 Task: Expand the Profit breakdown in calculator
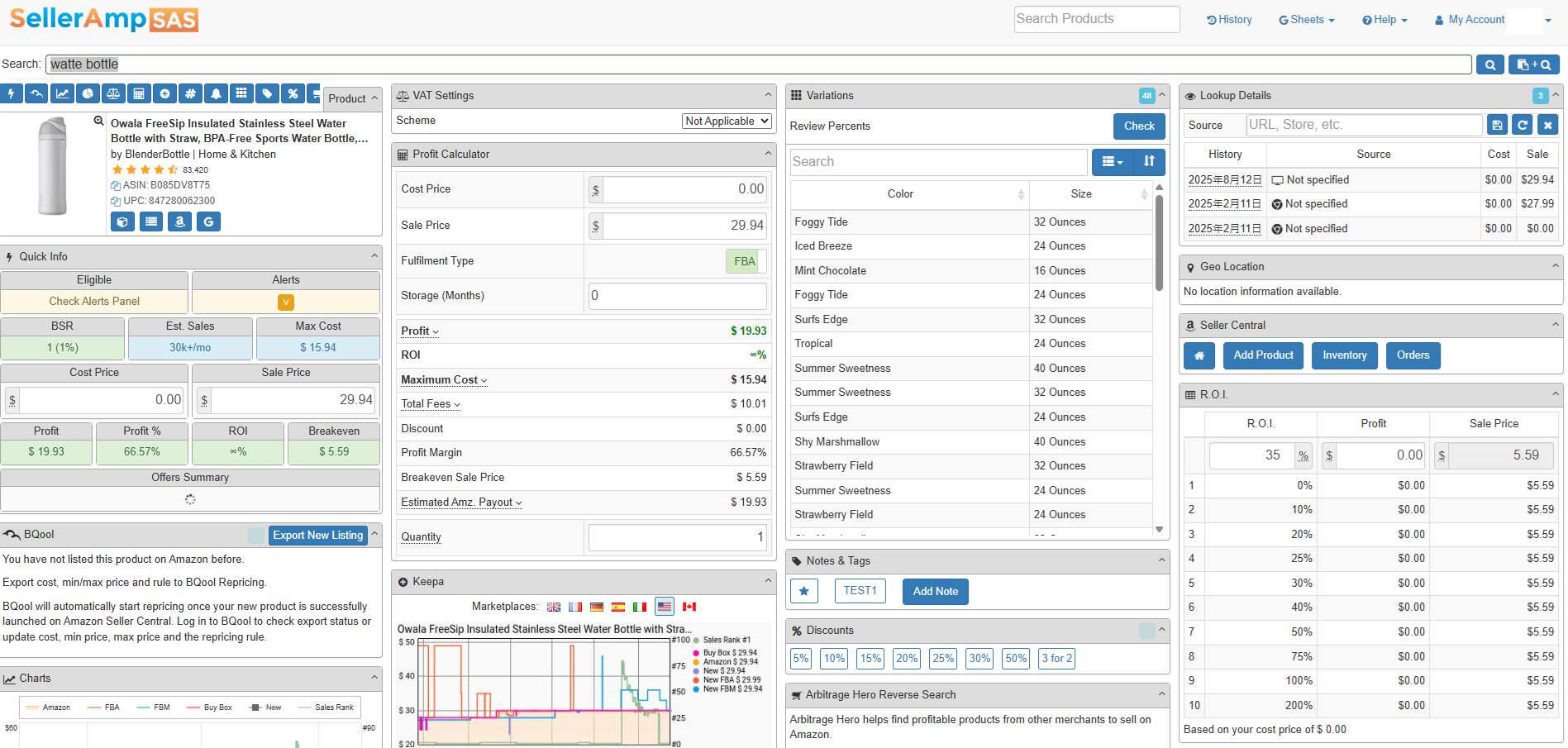[420, 331]
